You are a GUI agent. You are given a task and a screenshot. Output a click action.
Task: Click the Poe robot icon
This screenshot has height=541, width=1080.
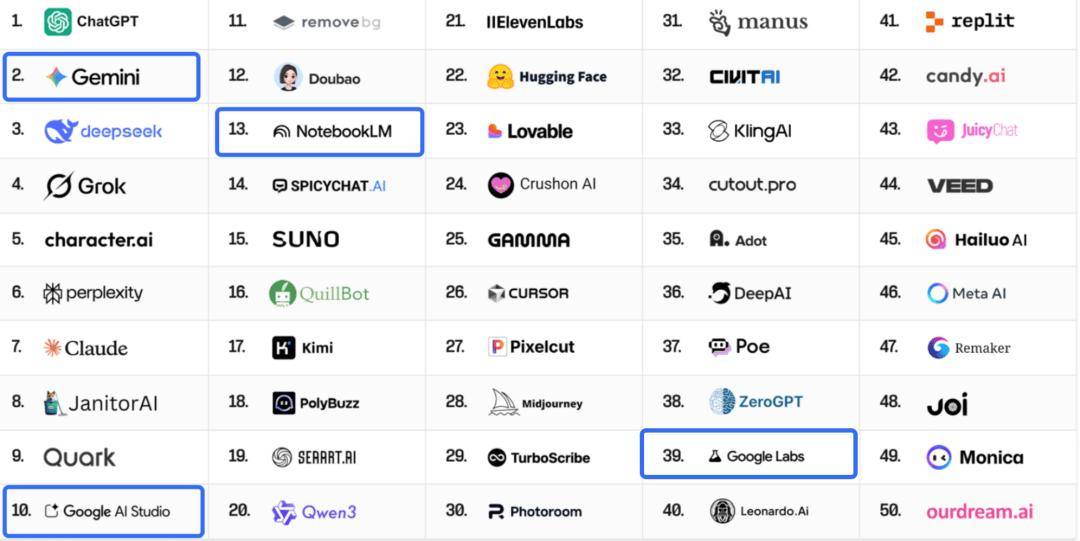[x=719, y=347]
